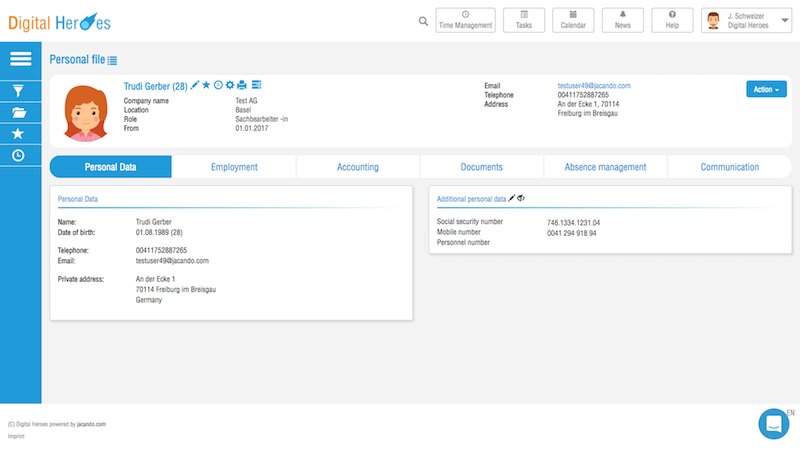Click the filter funnel sidebar icon

tap(19, 90)
